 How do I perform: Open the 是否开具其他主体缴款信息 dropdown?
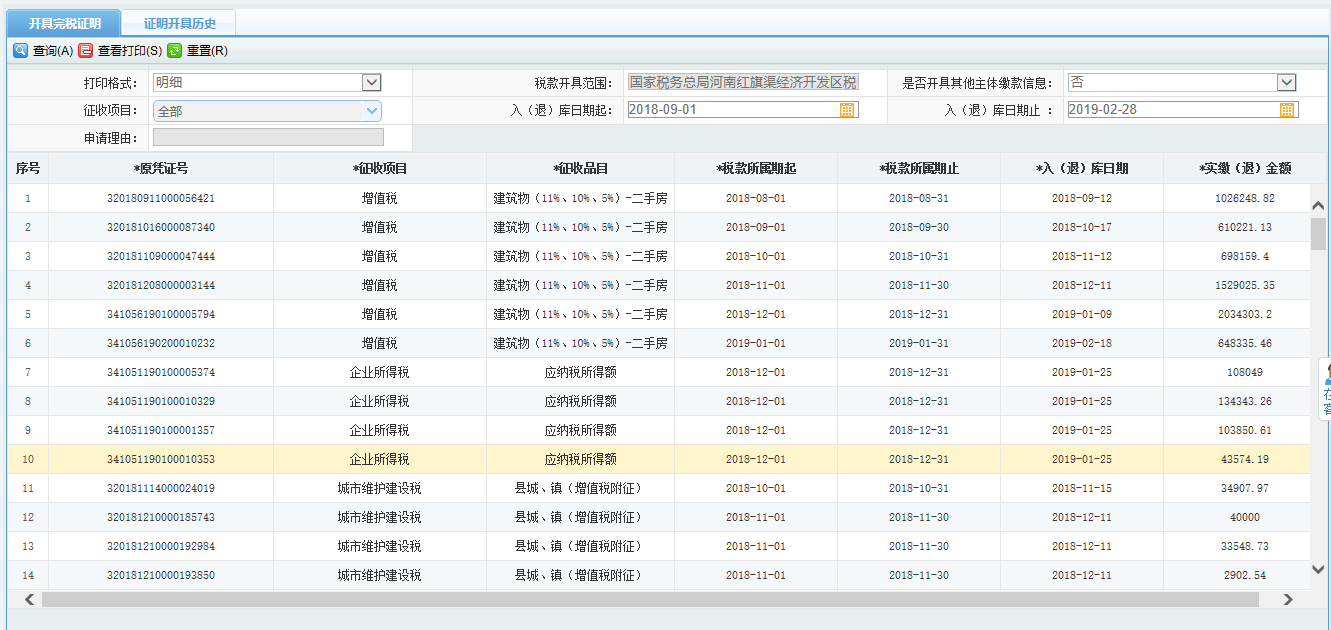[1285, 81]
